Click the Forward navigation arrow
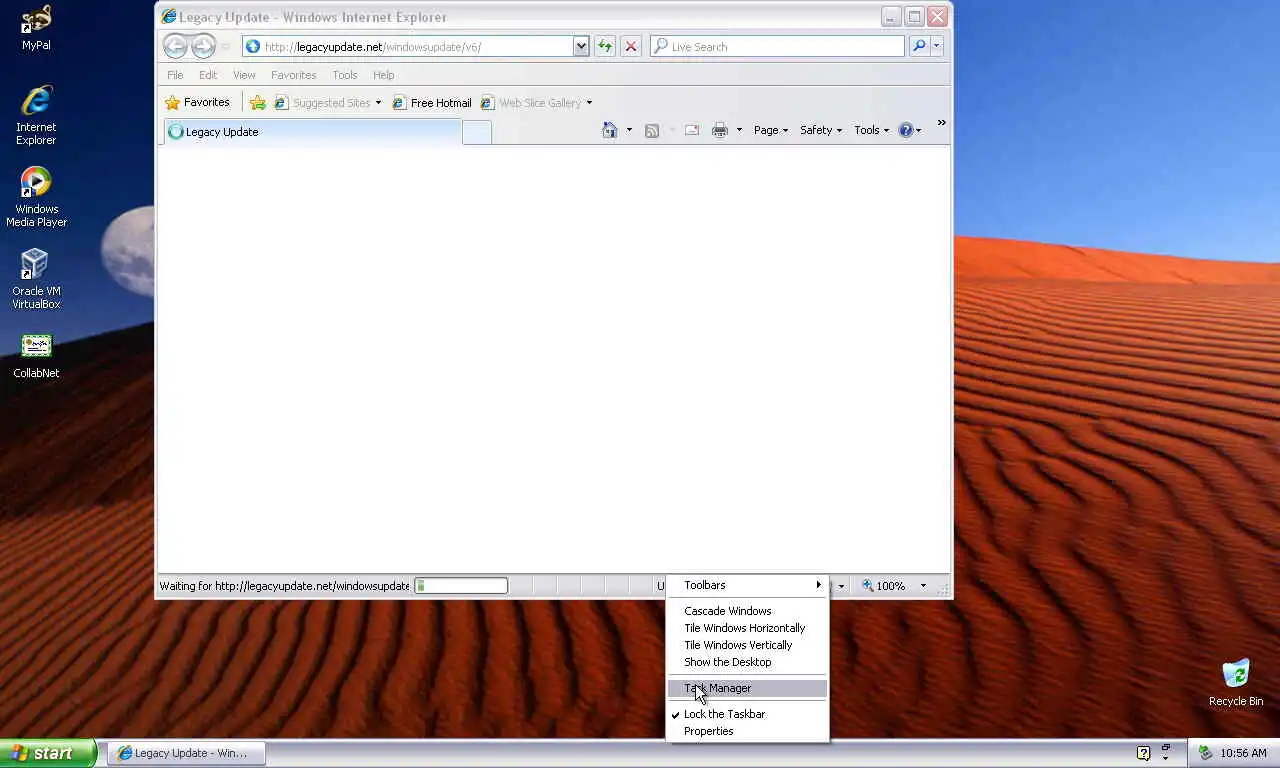This screenshot has width=1280, height=768. tap(203, 46)
